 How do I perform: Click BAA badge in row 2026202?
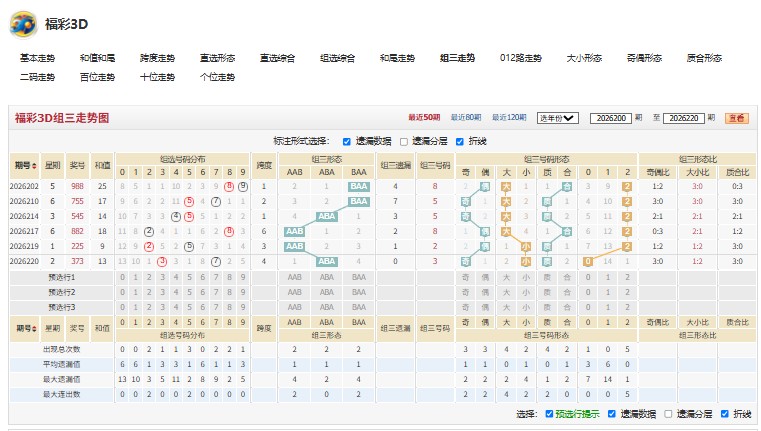point(359,186)
